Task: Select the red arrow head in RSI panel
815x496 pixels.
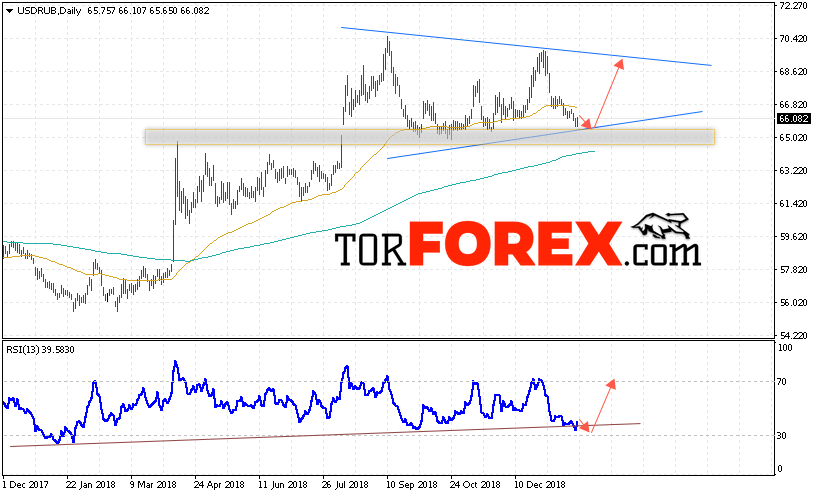Action: (612, 384)
